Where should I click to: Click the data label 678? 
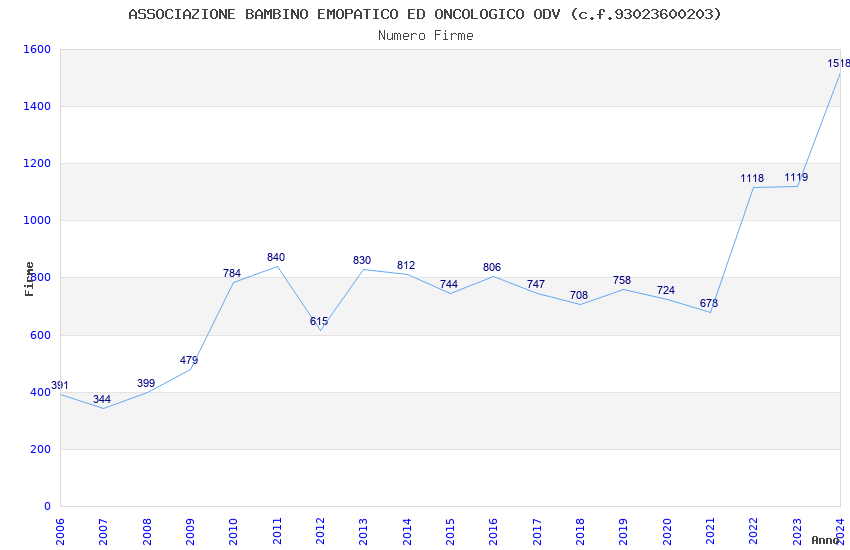[709, 303]
